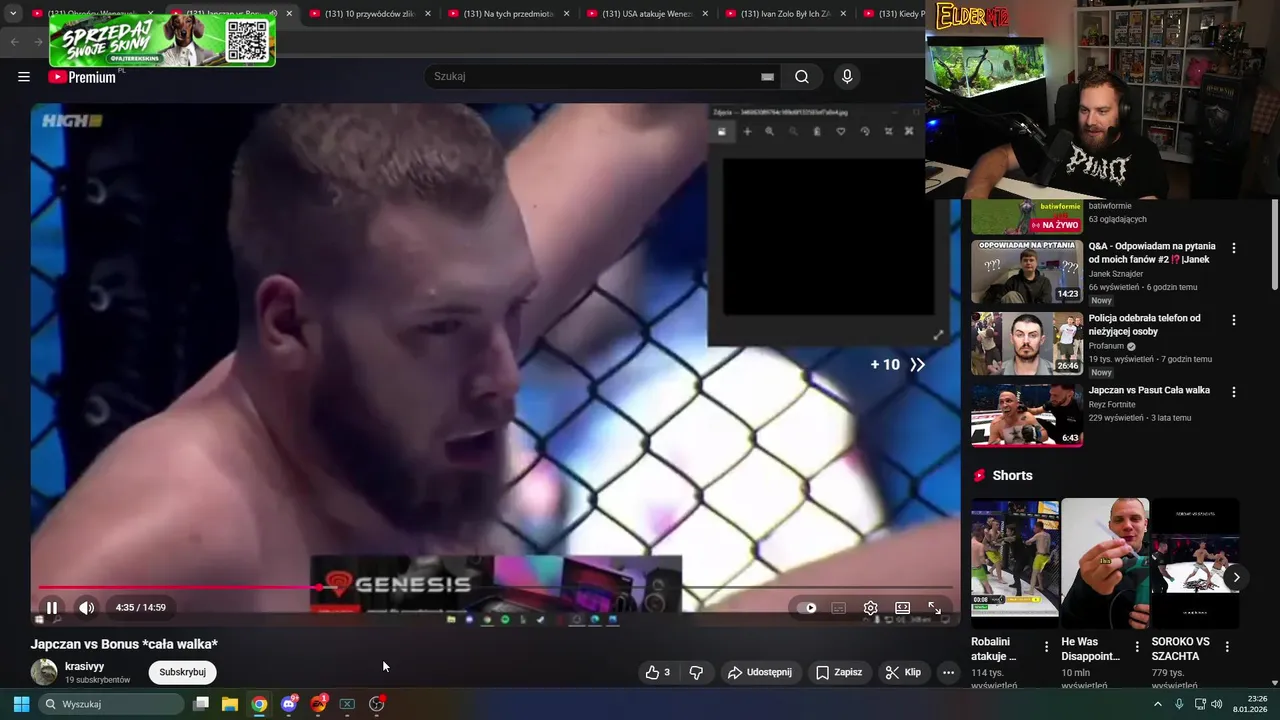Open the Robalini atakuje short

(x=1015, y=563)
